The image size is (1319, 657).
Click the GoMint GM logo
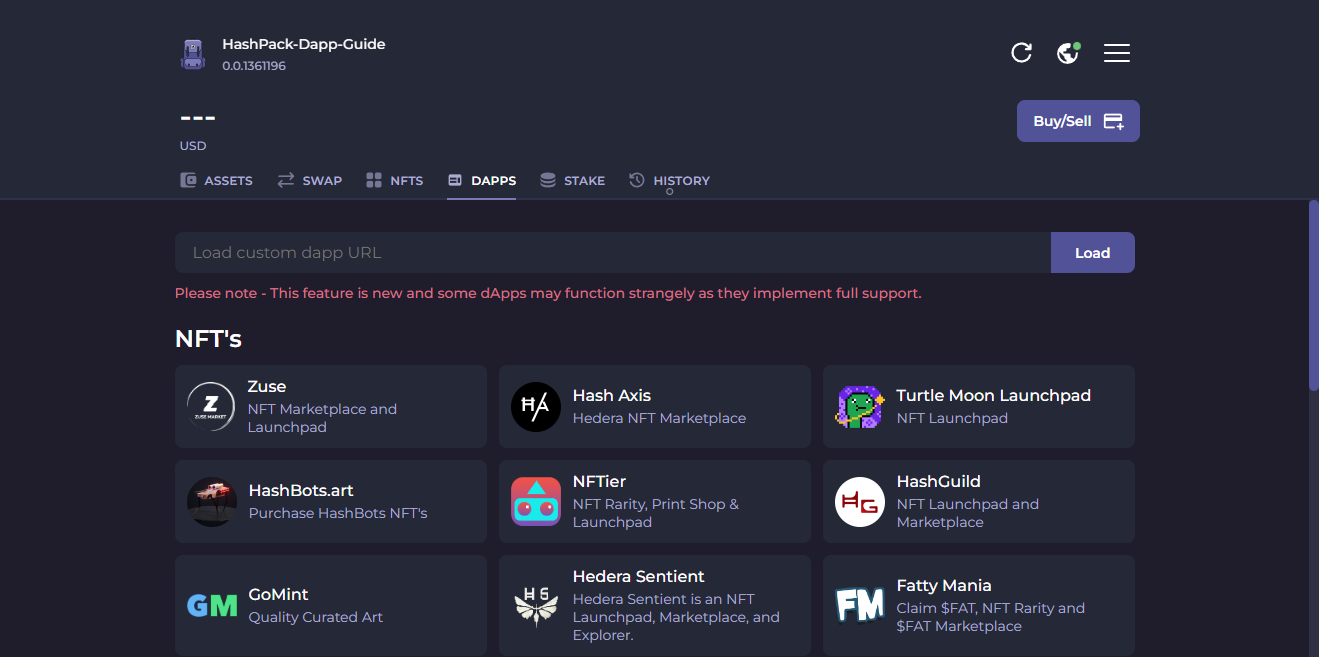212,605
